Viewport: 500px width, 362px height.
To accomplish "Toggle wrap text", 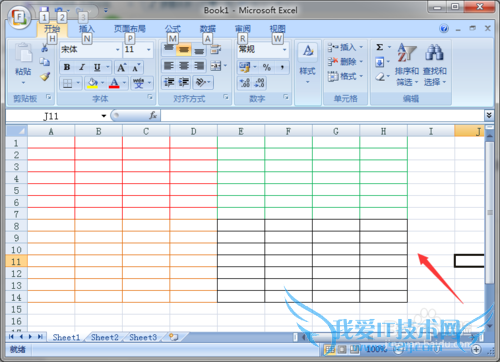I will pyautogui.click(x=216, y=50).
